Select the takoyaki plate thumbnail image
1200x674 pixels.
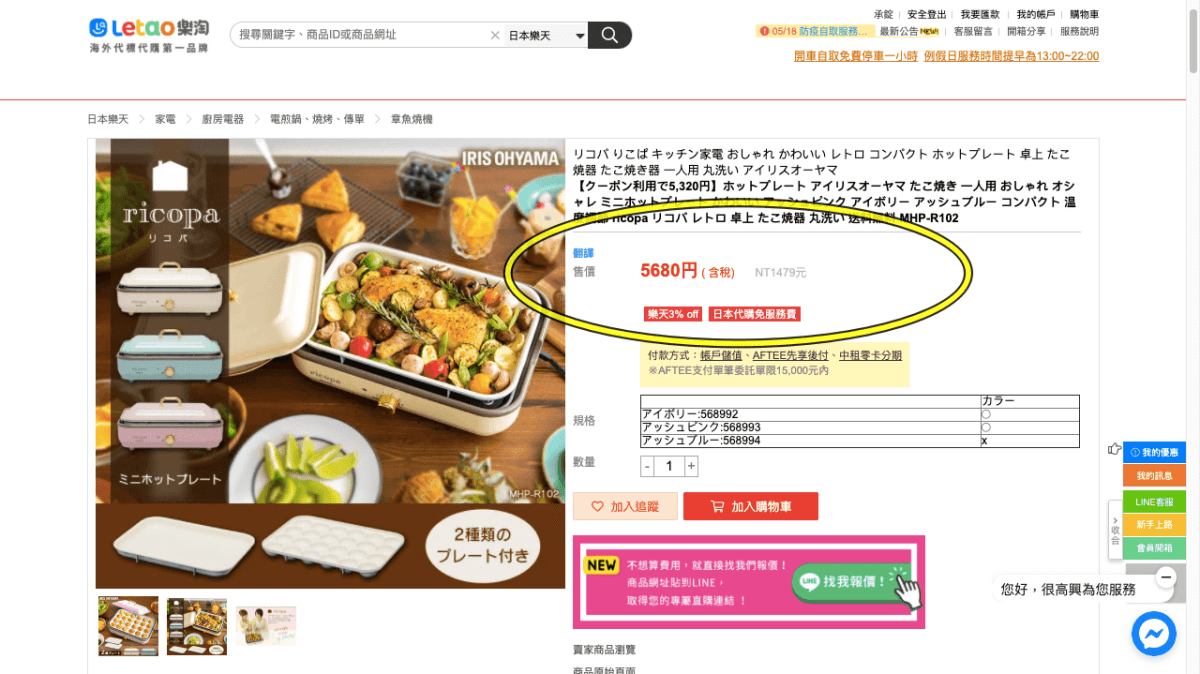pos(128,626)
